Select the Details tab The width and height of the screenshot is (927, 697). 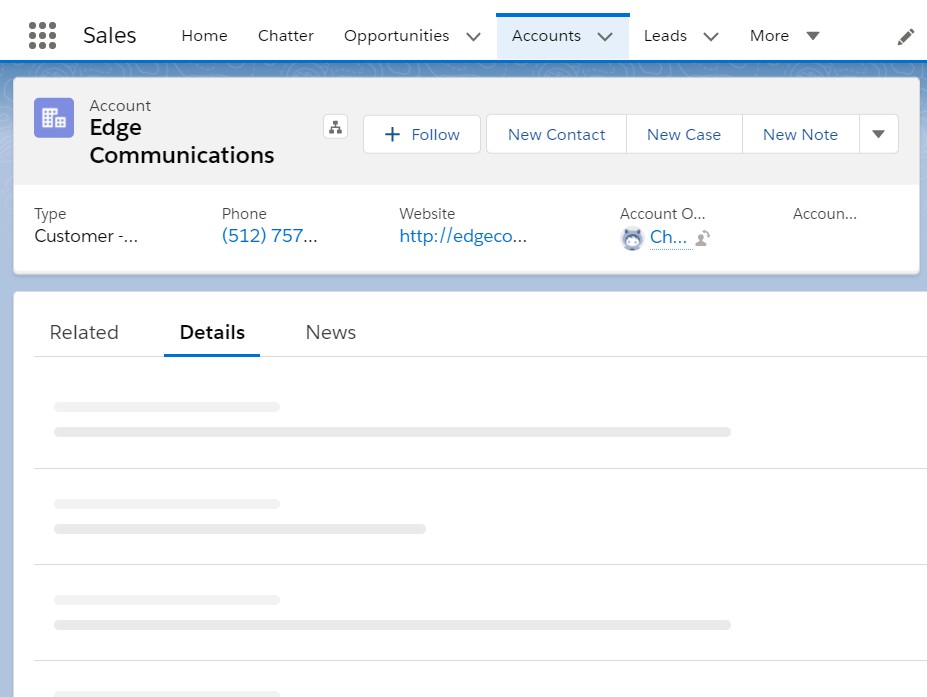pos(212,333)
